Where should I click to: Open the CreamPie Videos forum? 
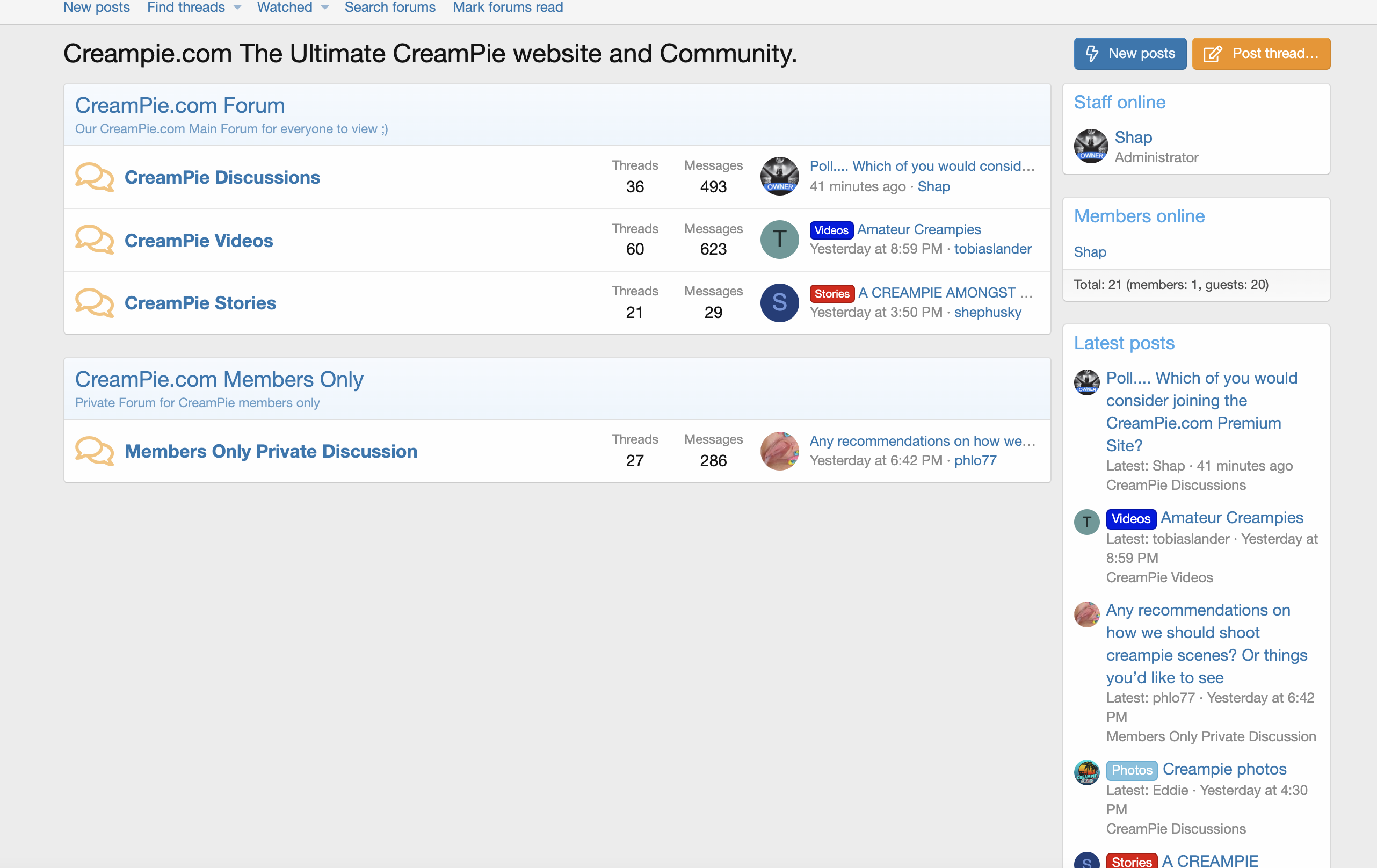point(198,241)
